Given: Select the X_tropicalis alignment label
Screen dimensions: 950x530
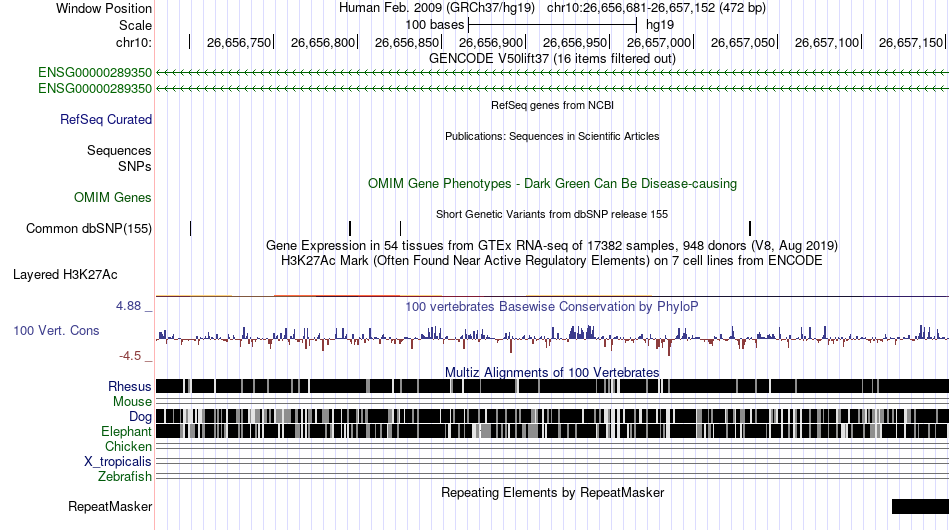Looking at the screenshot, I should coord(118,462).
